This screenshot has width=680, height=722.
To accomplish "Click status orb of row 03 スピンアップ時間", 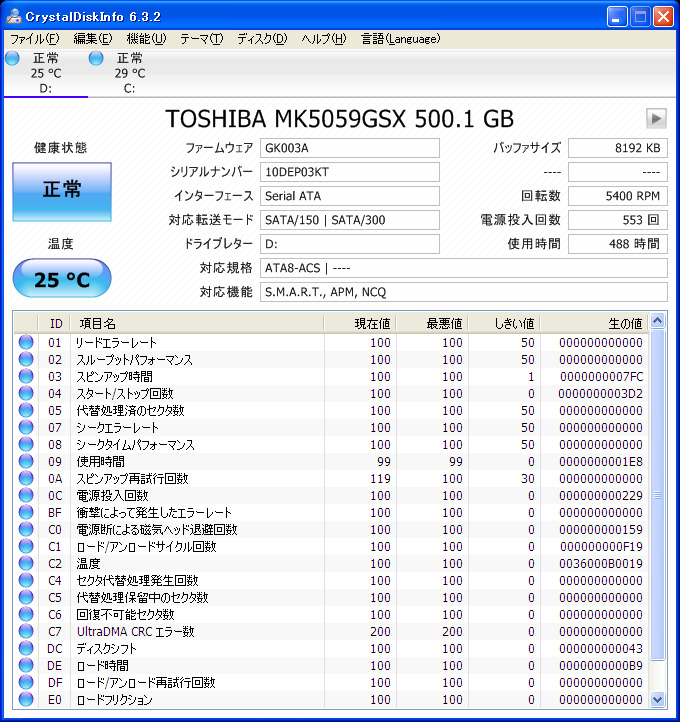I will (x=26, y=376).
